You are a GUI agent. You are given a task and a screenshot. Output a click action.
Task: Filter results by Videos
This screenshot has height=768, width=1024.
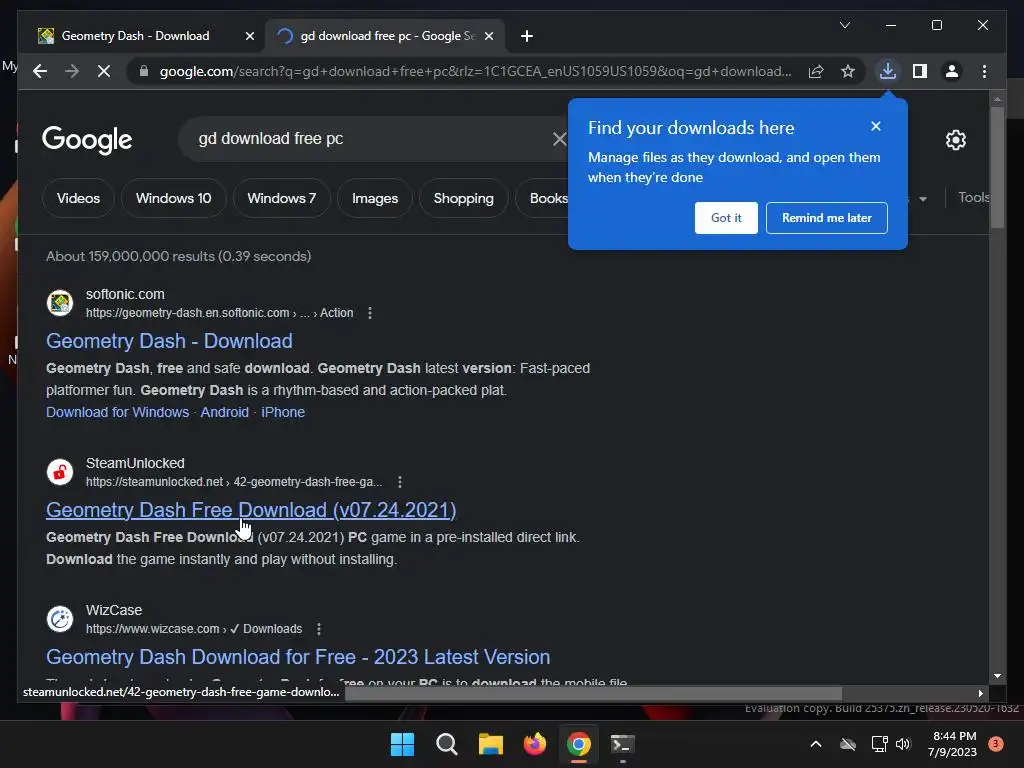(x=78, y=198)
